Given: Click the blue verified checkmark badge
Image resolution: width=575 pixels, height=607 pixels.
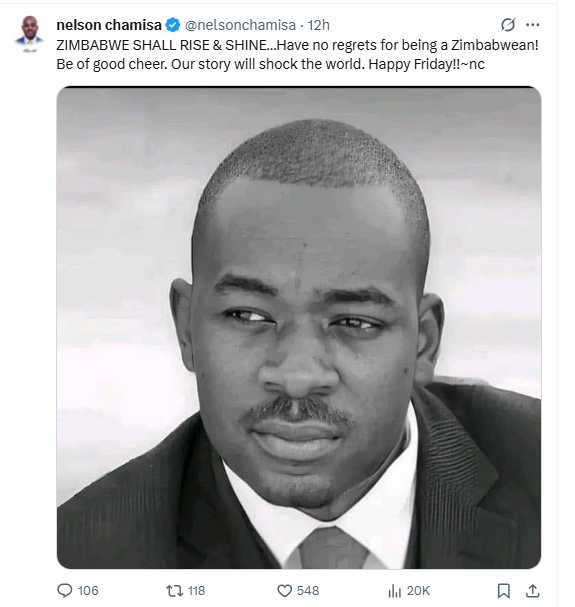Looking at the screenshot, I should point(173,25).
